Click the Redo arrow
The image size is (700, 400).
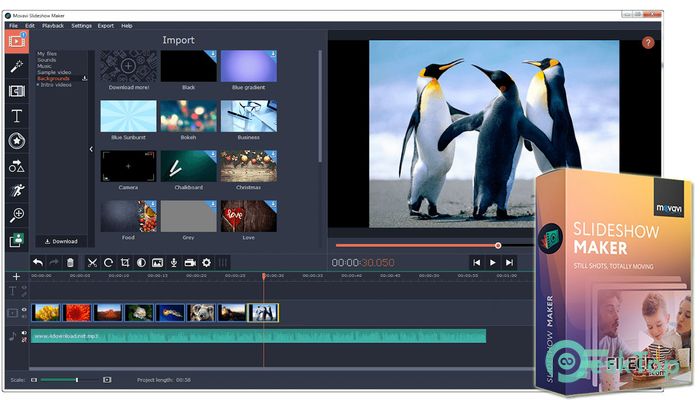(x=54, y=262)
